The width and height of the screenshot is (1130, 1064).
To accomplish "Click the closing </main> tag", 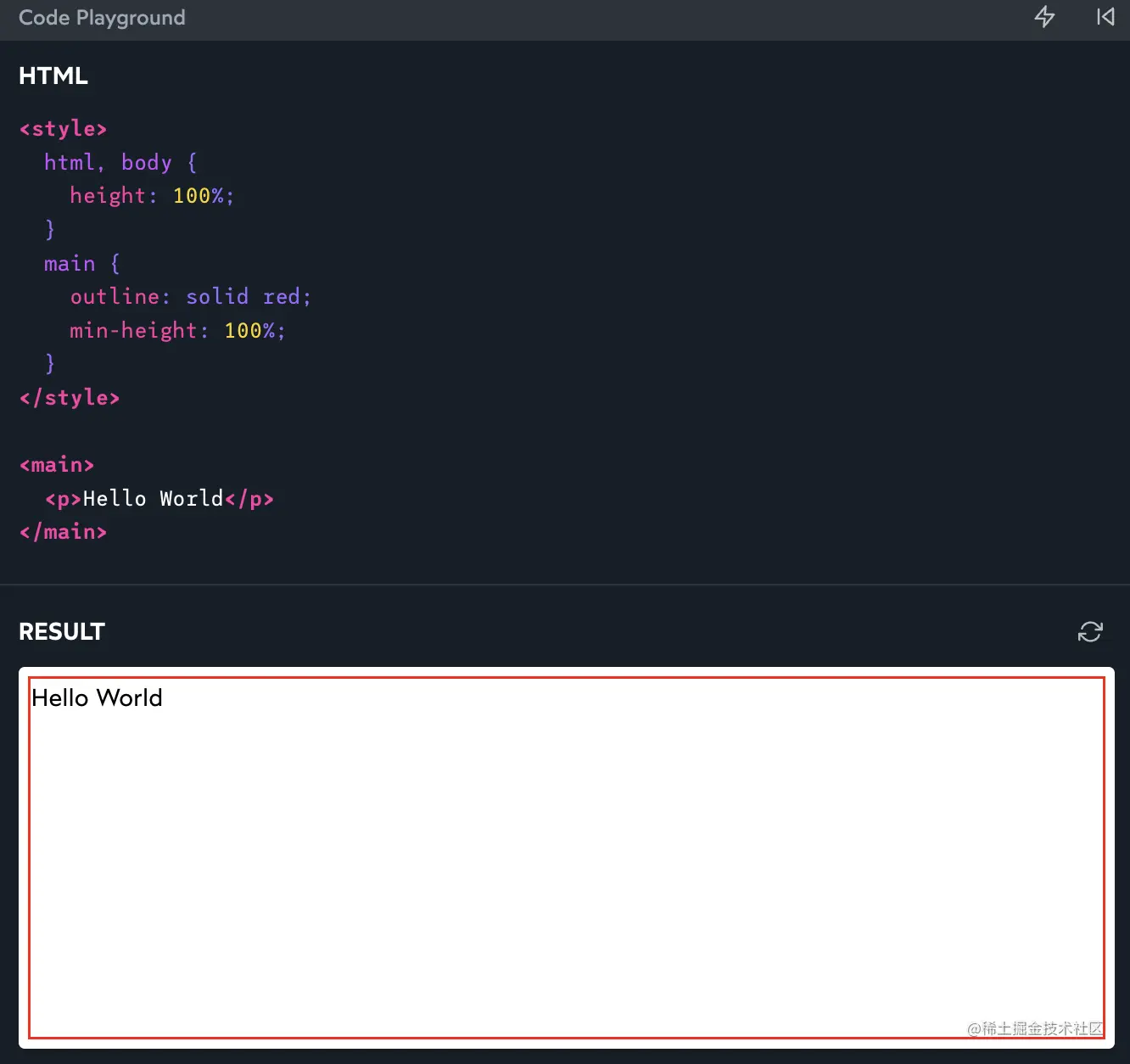I will point(63,532).
